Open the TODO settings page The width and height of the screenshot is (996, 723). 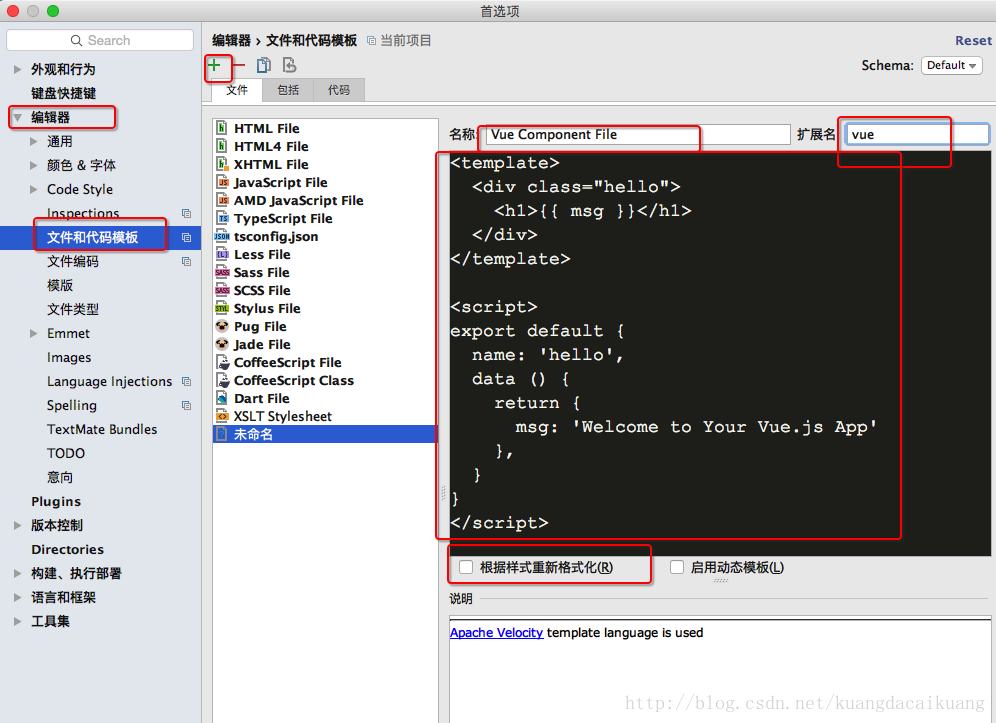click(x=65, y=454)
